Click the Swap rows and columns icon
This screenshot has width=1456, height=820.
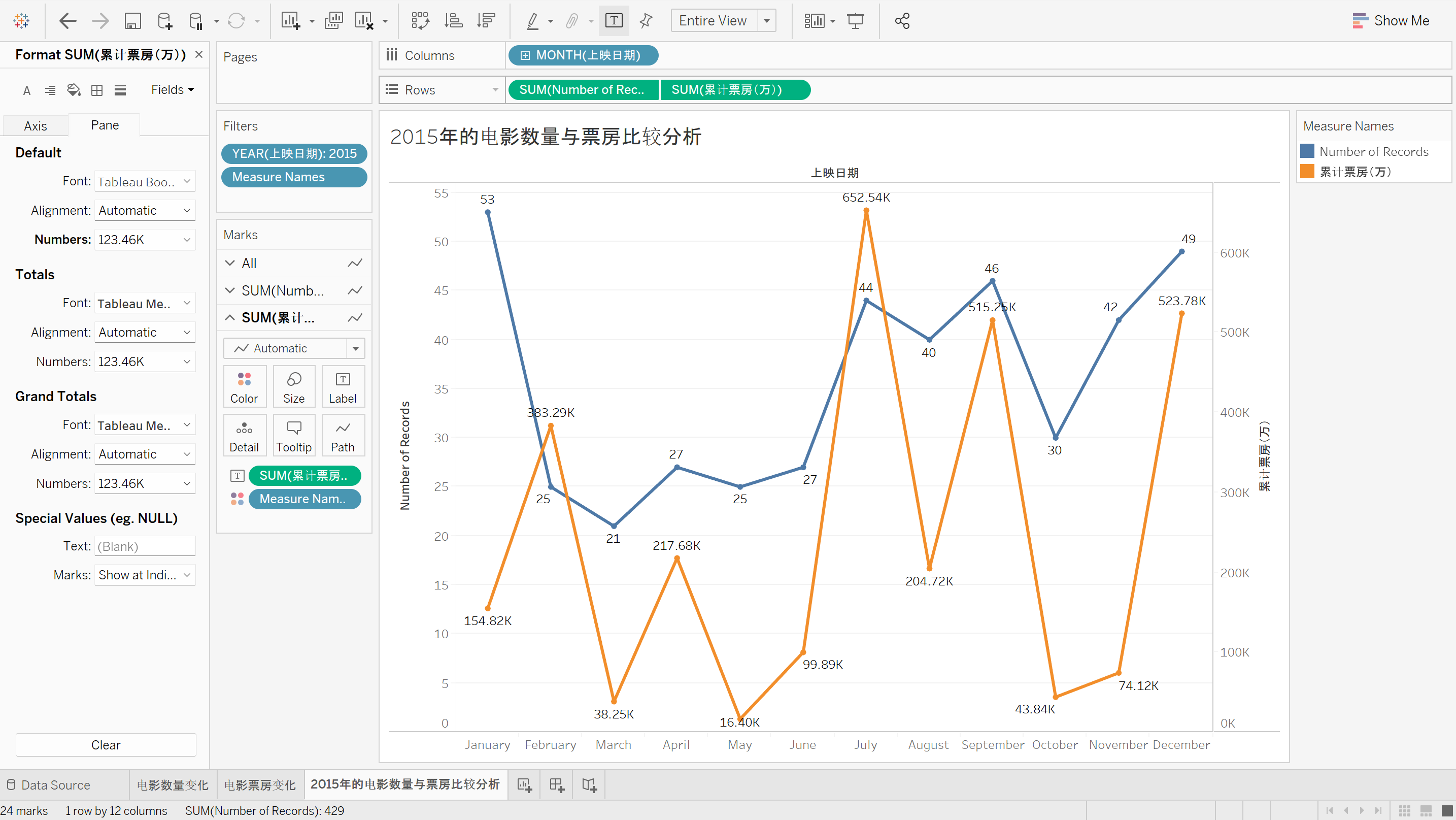pos(420,21)
